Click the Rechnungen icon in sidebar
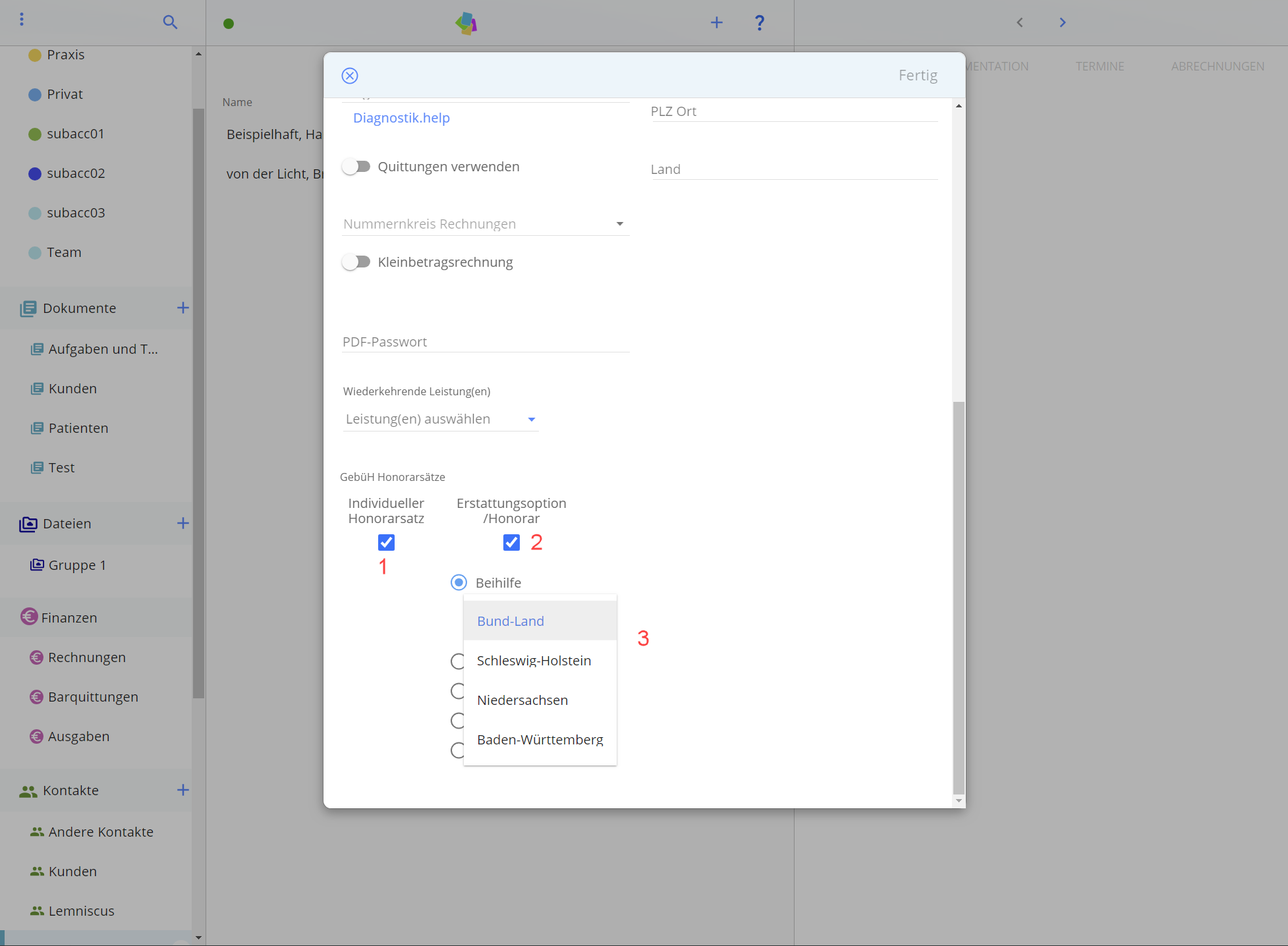This screenshot has width=1288, height=946. pos(30,656)
